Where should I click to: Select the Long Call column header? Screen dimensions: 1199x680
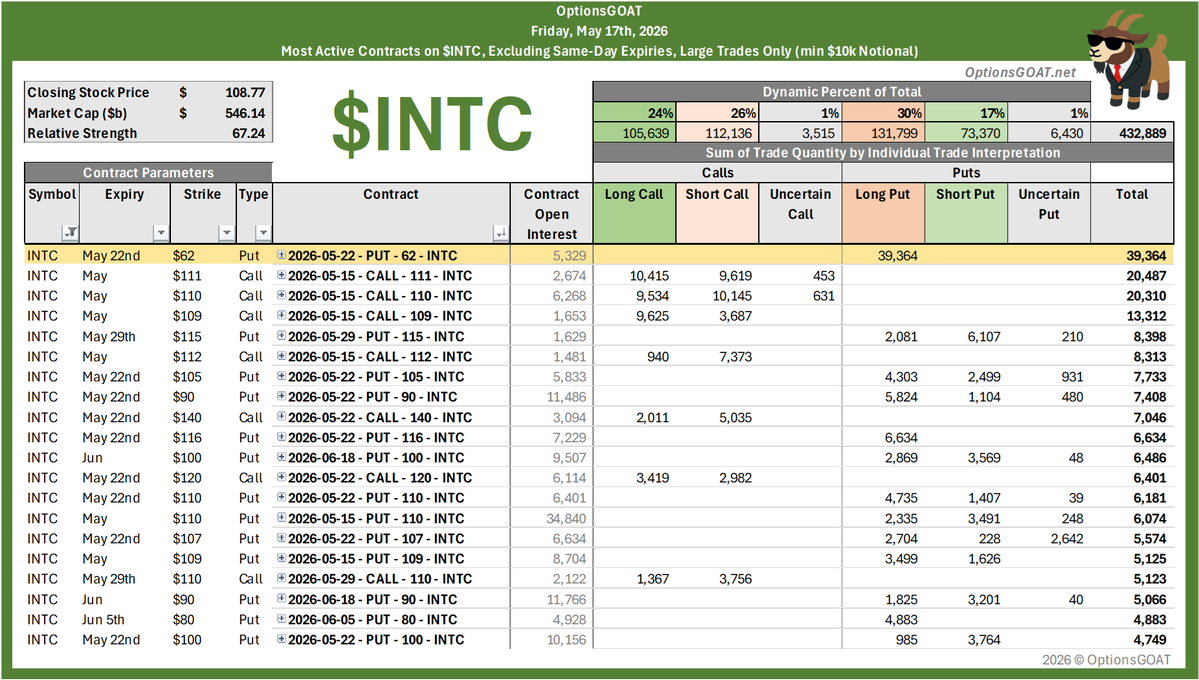pos(634,213)
